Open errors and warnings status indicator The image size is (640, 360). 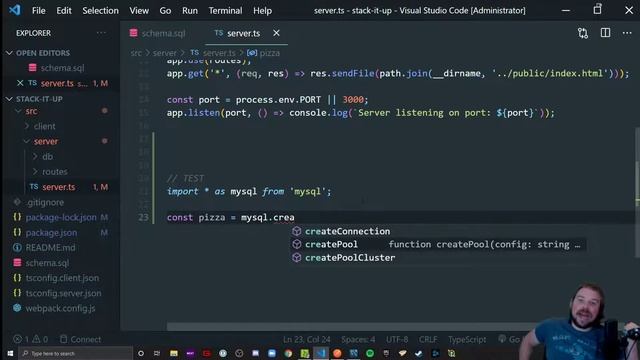(x=31, y=339)
